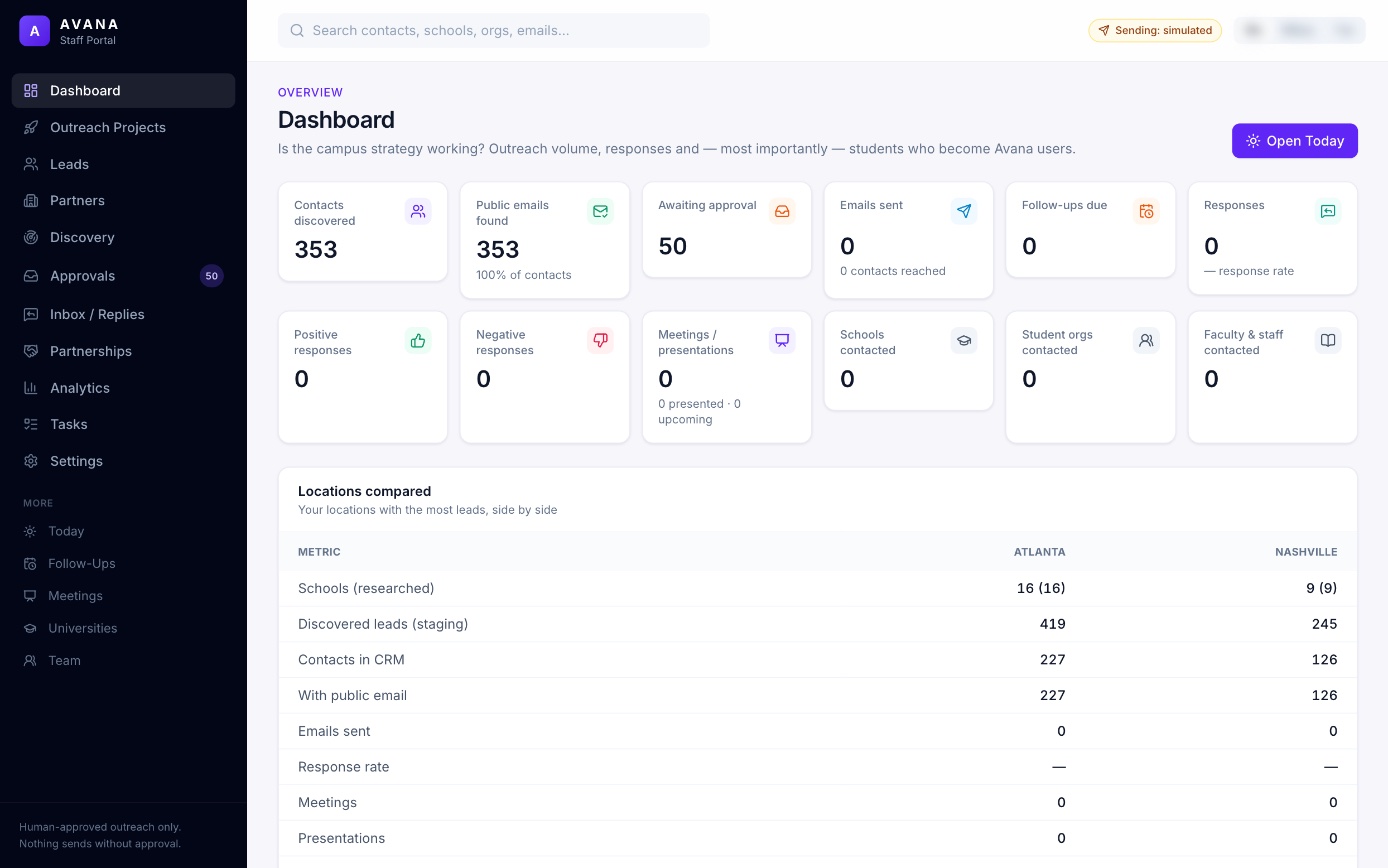The height and width of the screenshot is (868, 1388).
Task: Click the Negative responses thumbs-down icon
Action: [600, 340]
